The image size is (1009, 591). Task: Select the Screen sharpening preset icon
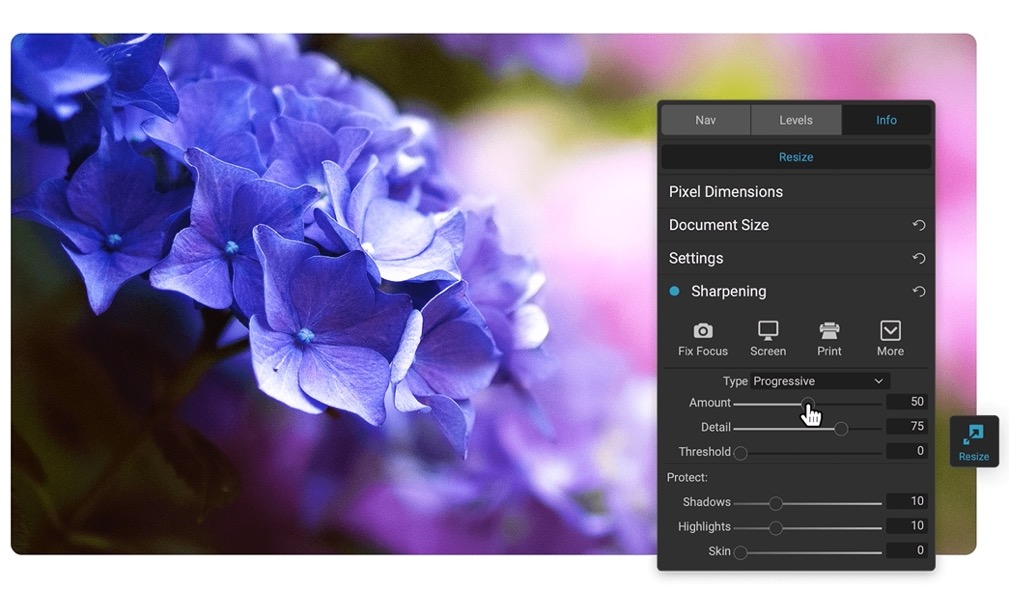coord(768,338)
